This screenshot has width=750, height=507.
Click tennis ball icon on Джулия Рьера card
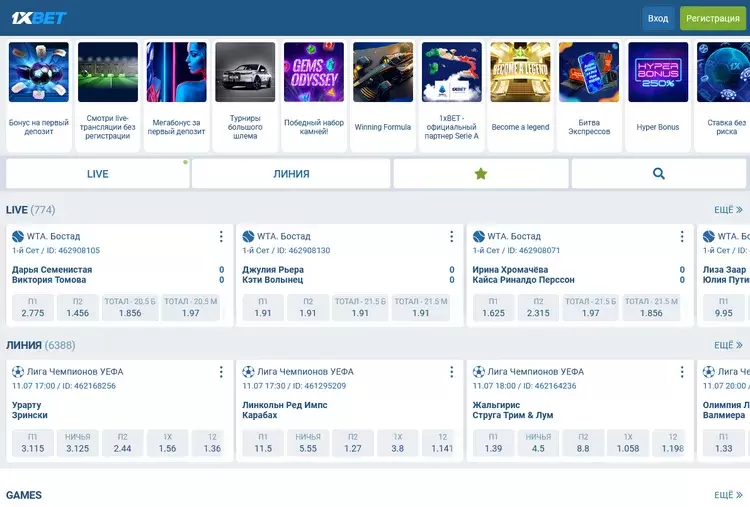point(248,236)
